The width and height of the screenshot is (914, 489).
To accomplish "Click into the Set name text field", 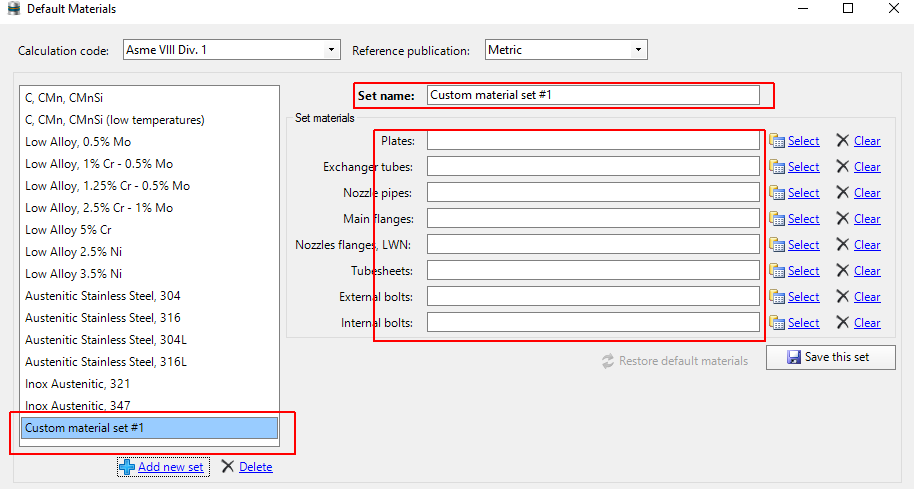I will (x=593, y=95).
